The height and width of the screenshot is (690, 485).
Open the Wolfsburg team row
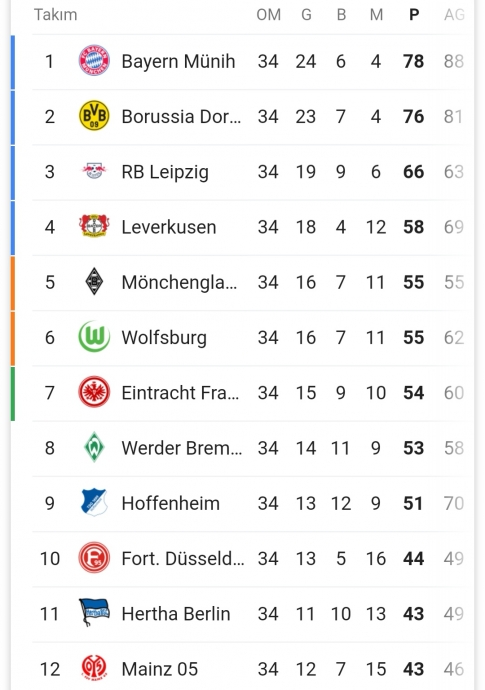pyautogui.click(x=249, y=338)
